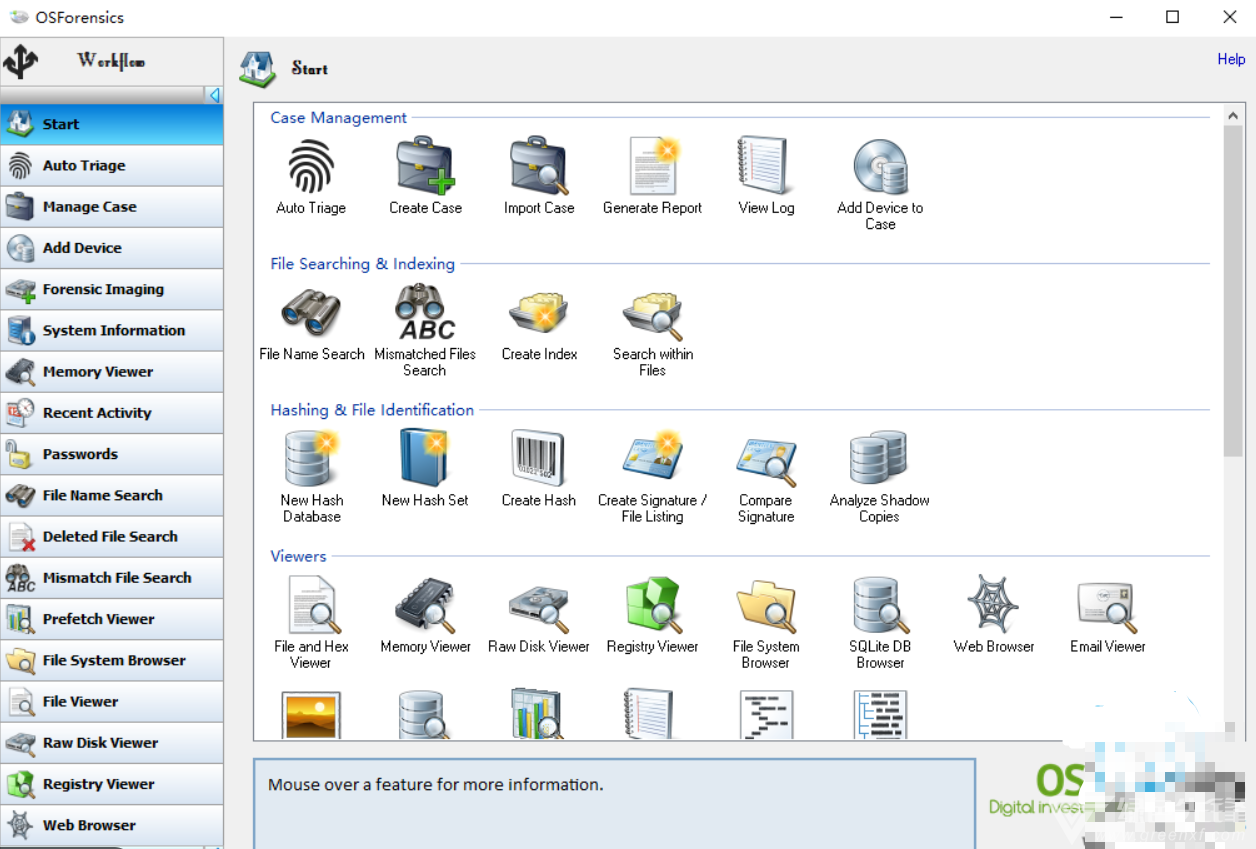Click the Workflow customize arrows icon
1256x849 pixels.
21,61
